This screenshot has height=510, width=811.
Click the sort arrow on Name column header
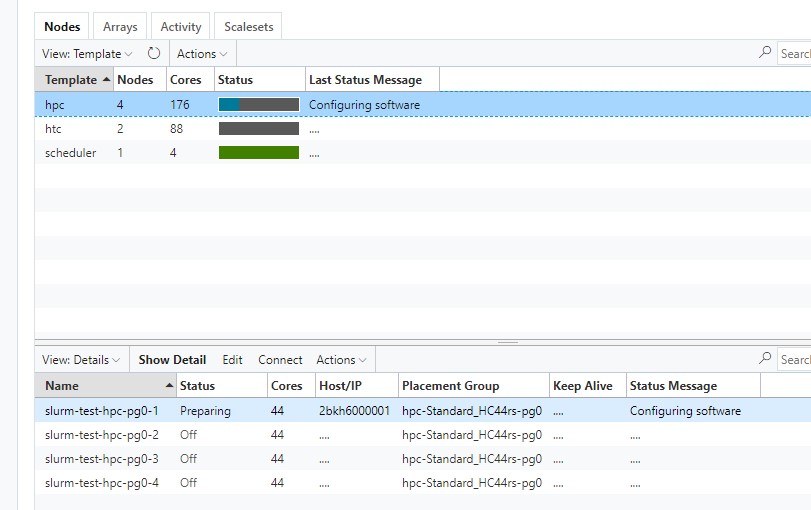[168, 386]
